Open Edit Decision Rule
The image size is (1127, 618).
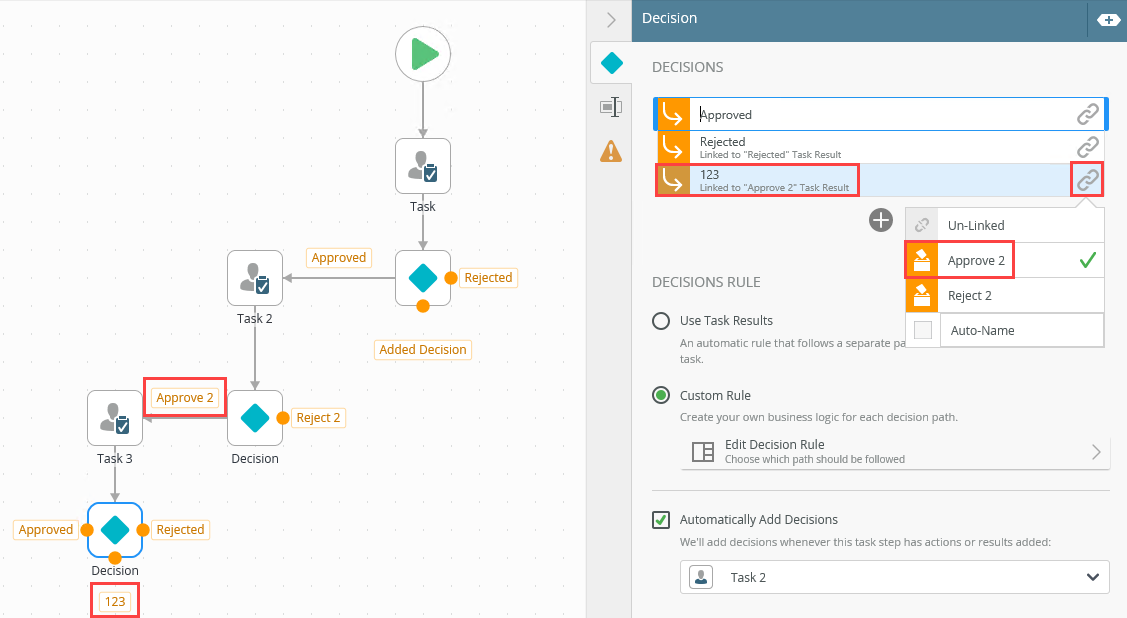pyautogui.click(x=895, y=451)
